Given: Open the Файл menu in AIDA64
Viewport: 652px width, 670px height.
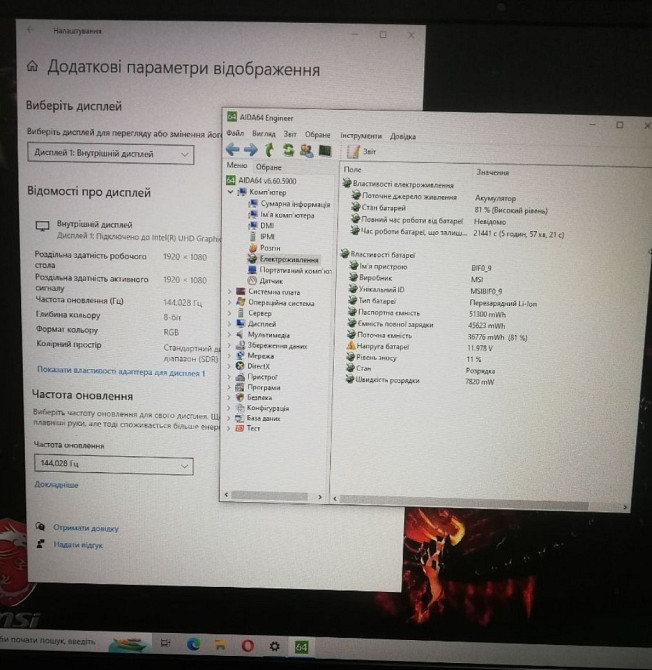Looking at the screenshot, I should coord(235,134).
